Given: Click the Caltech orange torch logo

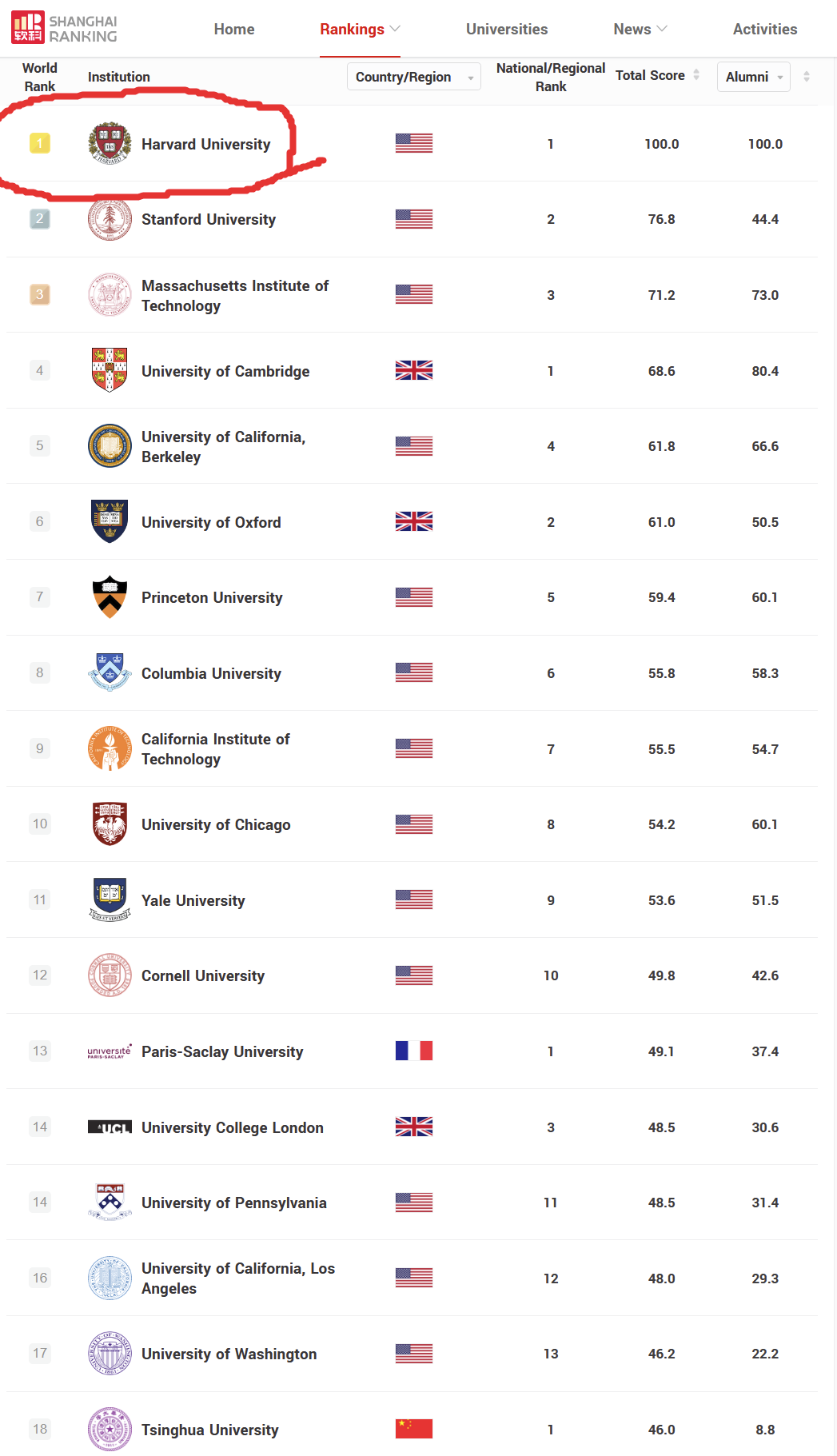Looking at the screenshot, I should 110,748.
